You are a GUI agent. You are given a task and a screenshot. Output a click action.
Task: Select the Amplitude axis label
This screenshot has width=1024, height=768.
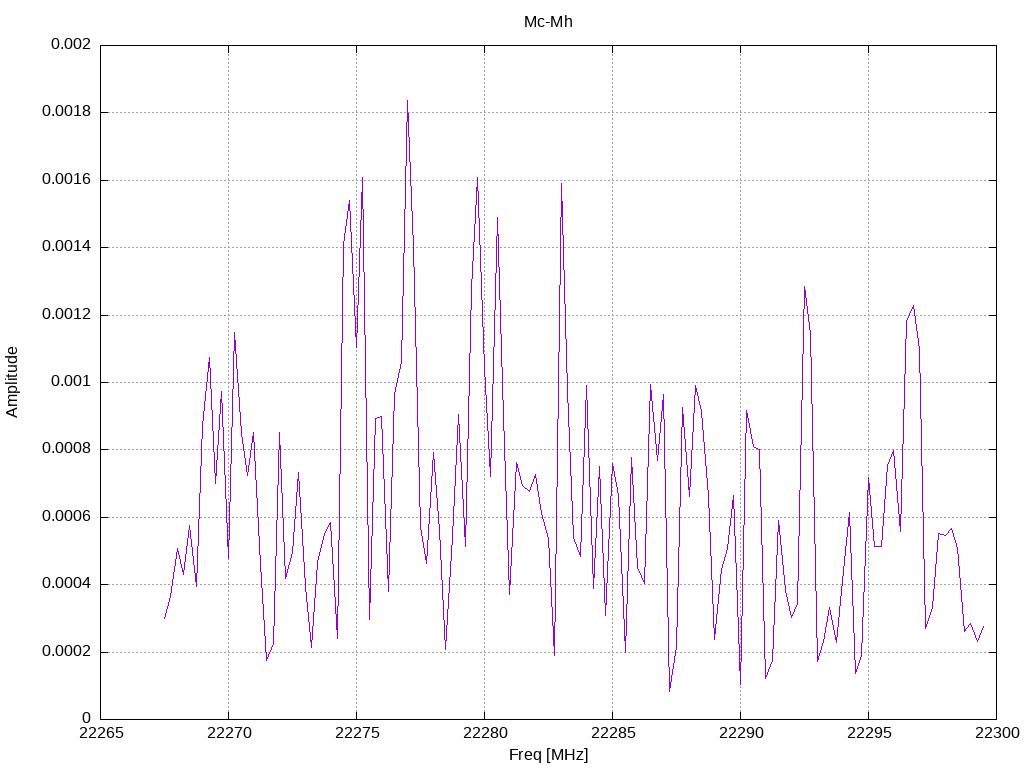12,382
